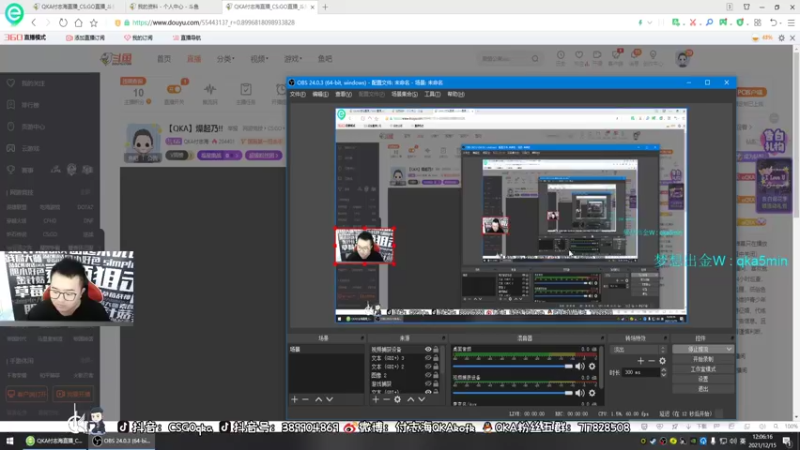Expand the stop streaming button dropdown arrow
The width and height of the screenshot is (800, 450).
(729, 349)
